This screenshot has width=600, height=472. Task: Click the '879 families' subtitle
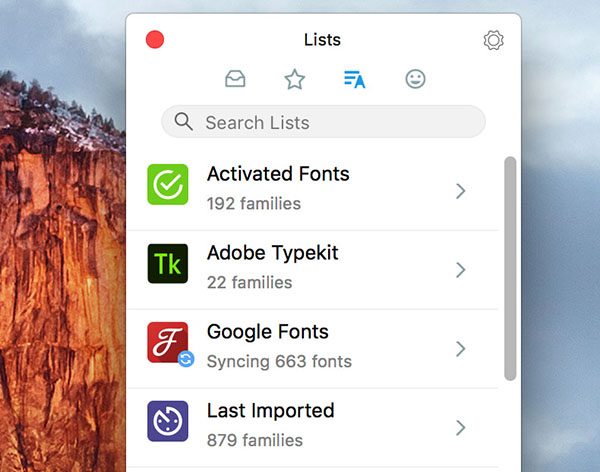255,440
